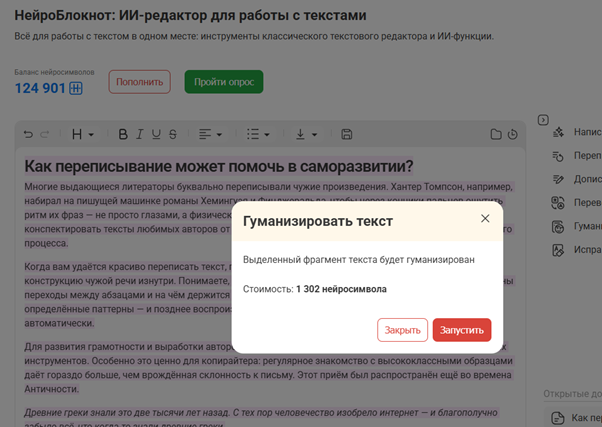Screen dimensions: 602x427
Task: Toggle strikethrough formatting
Action: (173, 134)
